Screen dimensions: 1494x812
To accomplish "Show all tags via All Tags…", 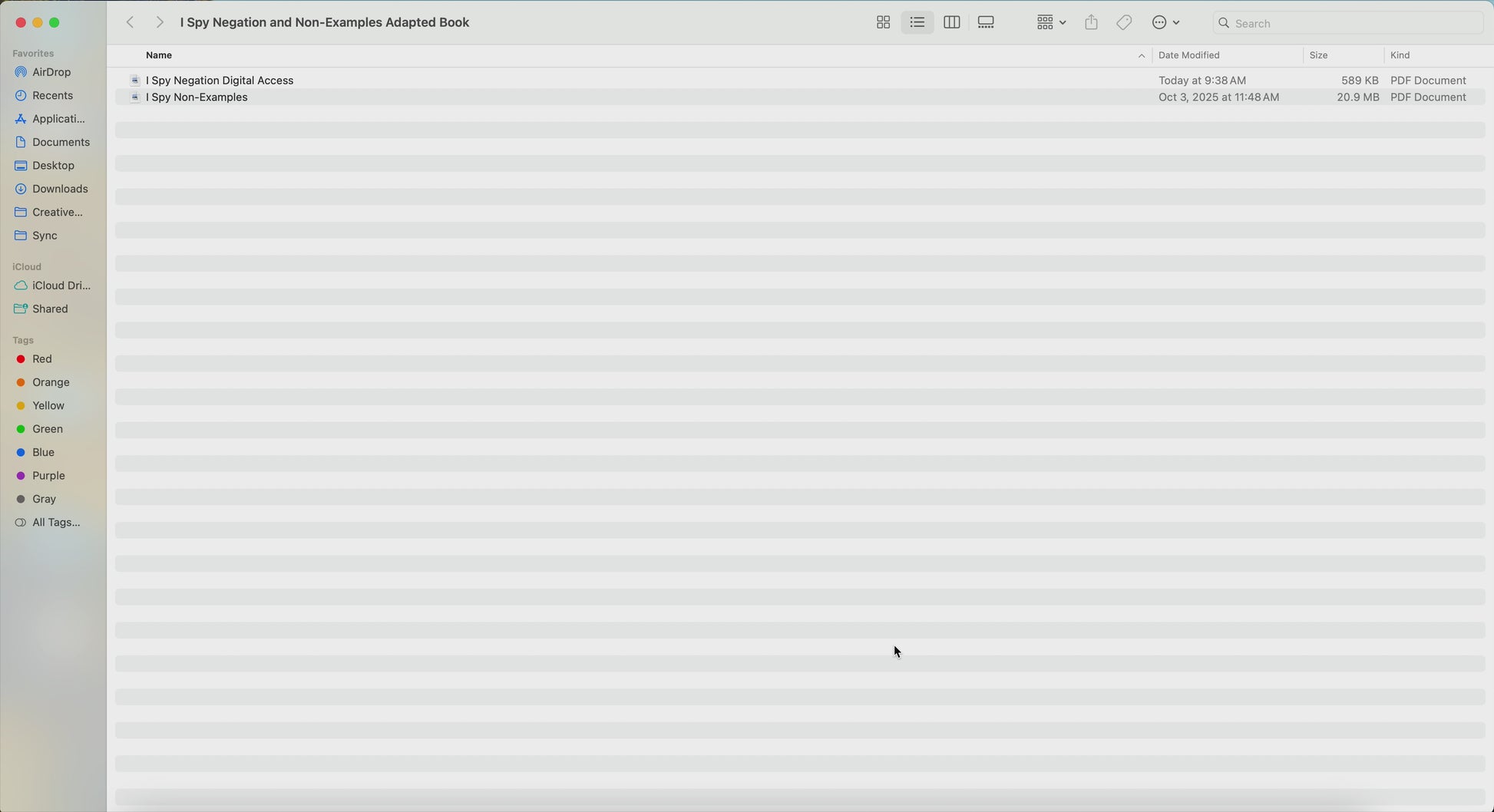I will (x=56, y=523).
